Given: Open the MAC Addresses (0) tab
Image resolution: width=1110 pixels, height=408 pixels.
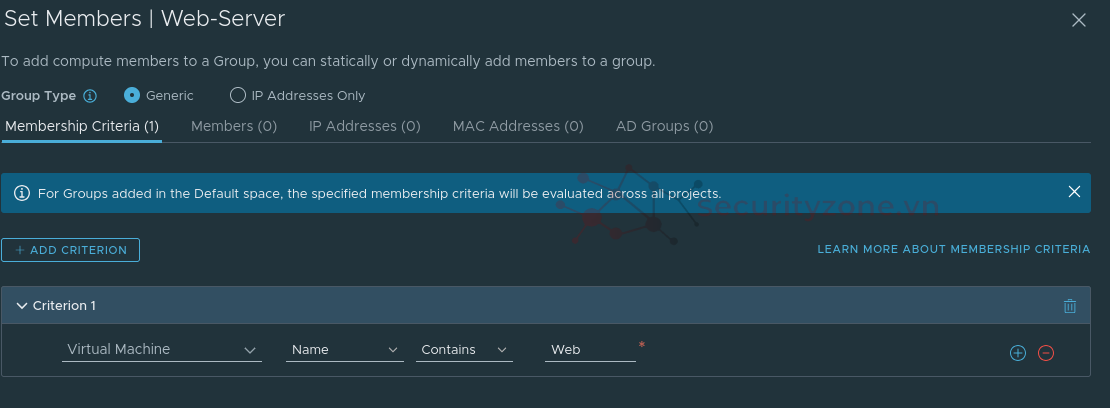Looking at the screenshot, I should tap(518, 126).
